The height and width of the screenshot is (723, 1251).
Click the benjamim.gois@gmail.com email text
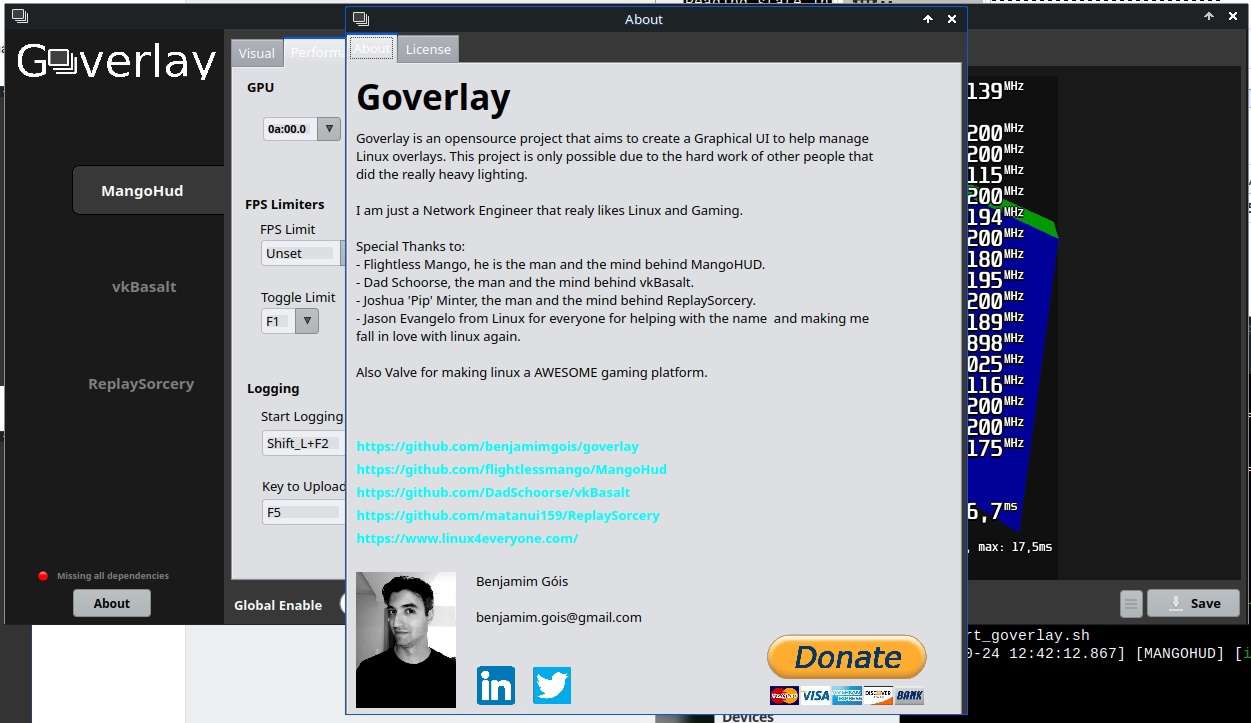pyautogui.click(x=559, y=617)
